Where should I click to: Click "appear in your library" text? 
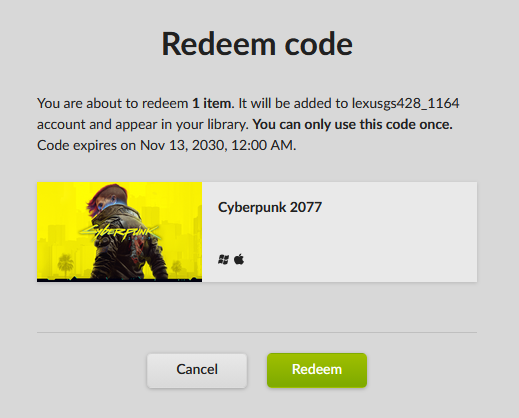182,125
